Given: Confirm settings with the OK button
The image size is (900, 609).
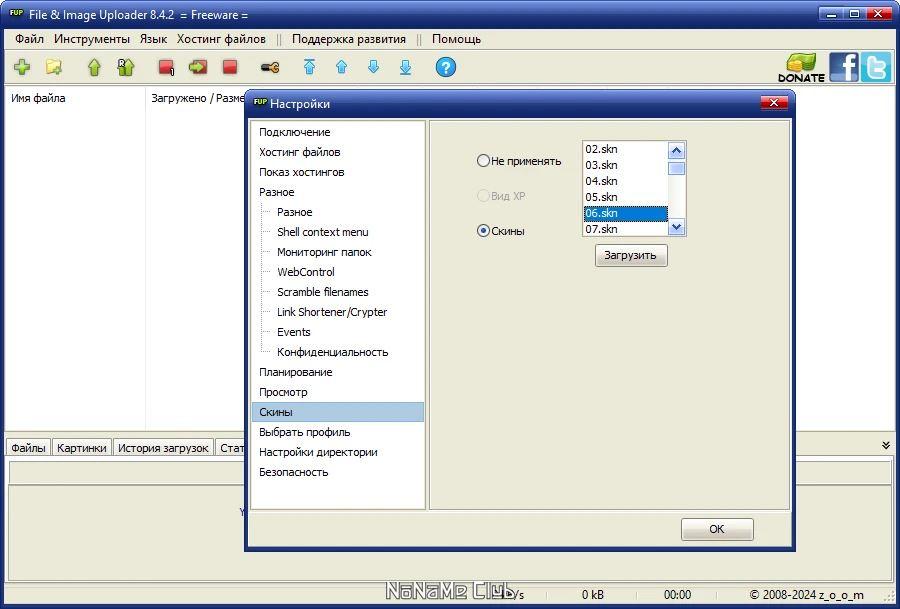Looking at the screenshot, I should [717, 529].
